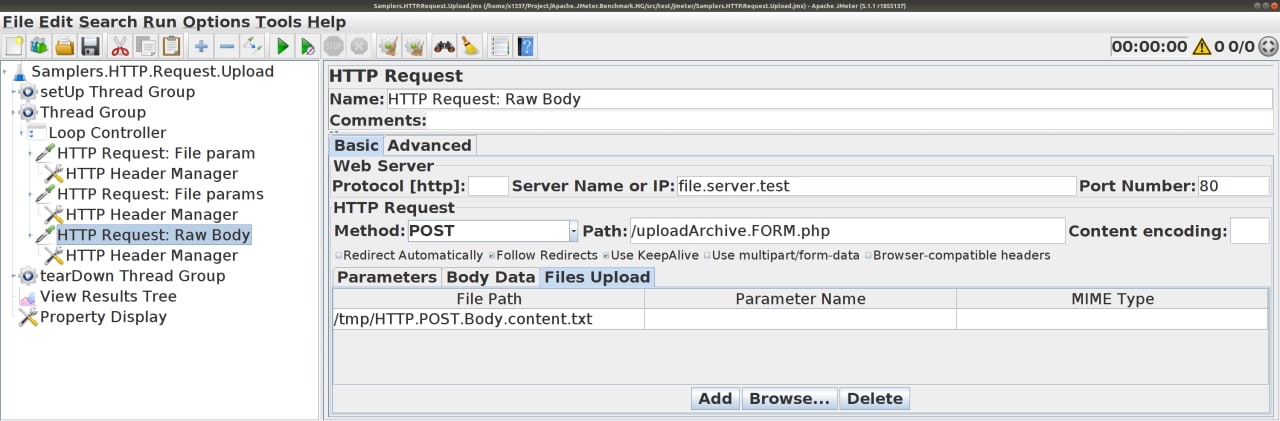1280x421 pixels.
Task: Toggle Follow Redirects checkbox
Action: click(491, 255)
